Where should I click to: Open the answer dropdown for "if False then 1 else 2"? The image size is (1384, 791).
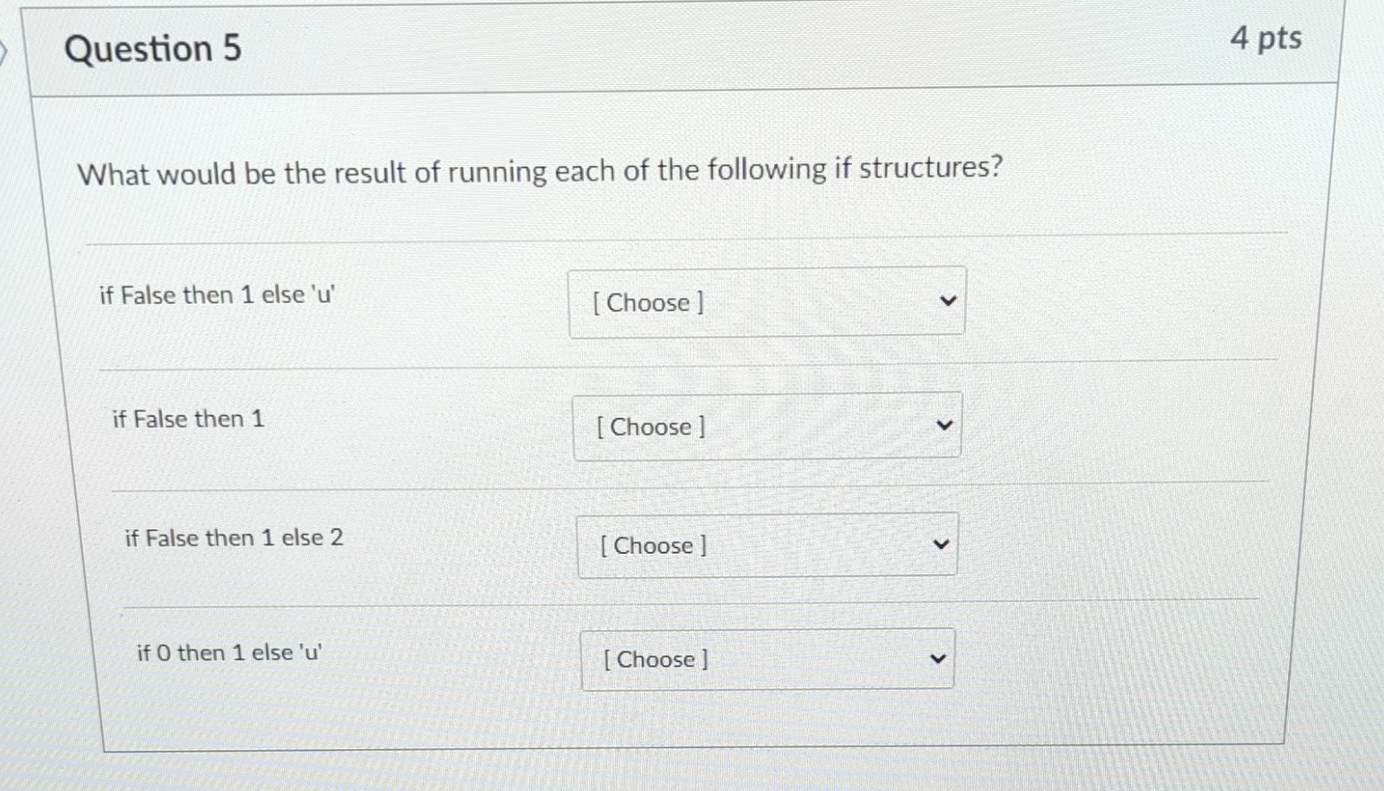(766, 544)
